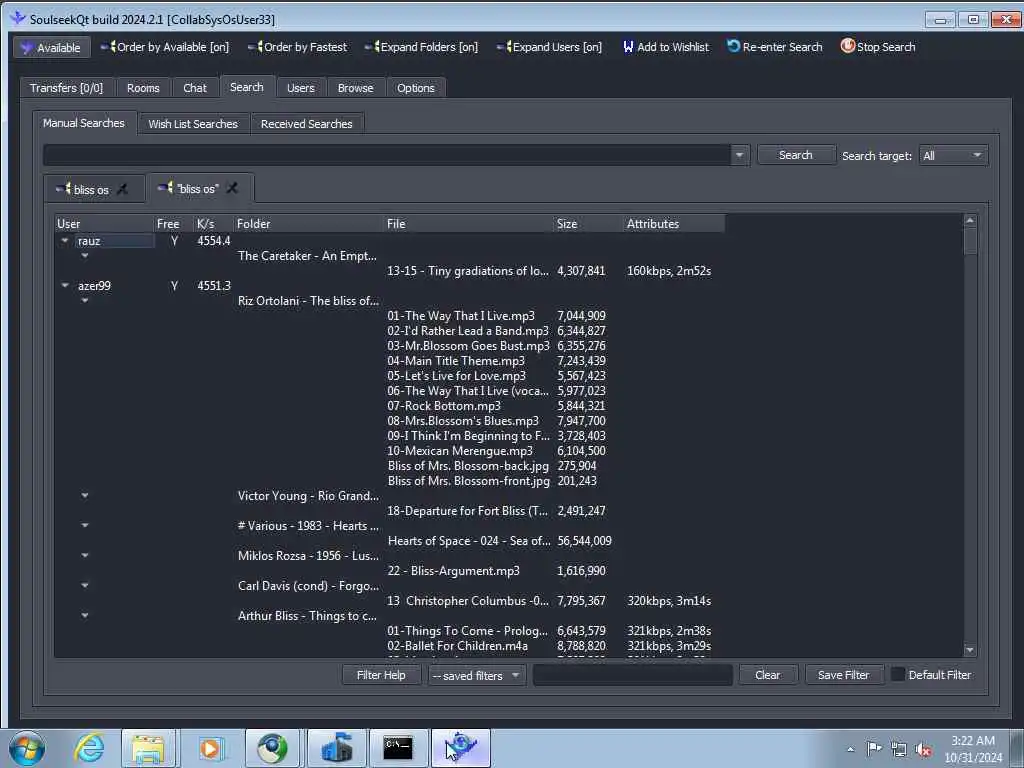1024x768 pixels.
Task: Collapse The Caretaker folder
Action: [x=85, y=255]
